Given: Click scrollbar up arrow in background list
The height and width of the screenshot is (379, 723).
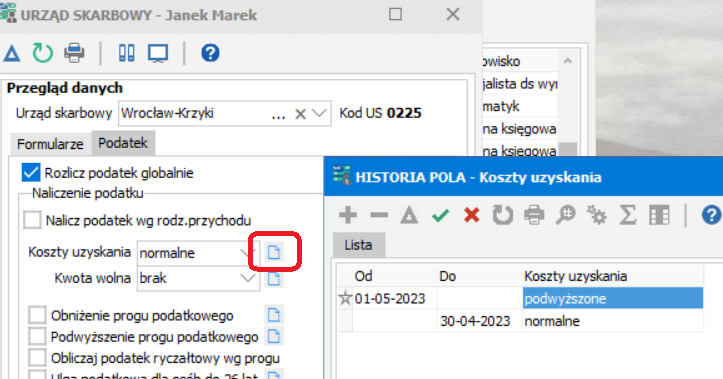Looking at the screenshot, I should pos(568,61).
